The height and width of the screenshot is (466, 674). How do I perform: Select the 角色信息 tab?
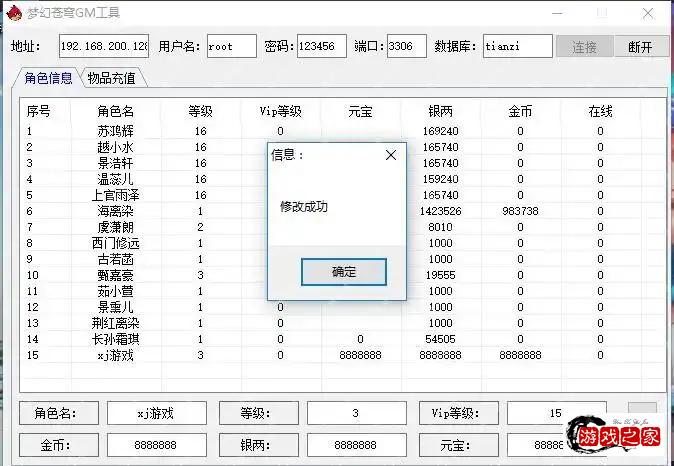point(48,78)
